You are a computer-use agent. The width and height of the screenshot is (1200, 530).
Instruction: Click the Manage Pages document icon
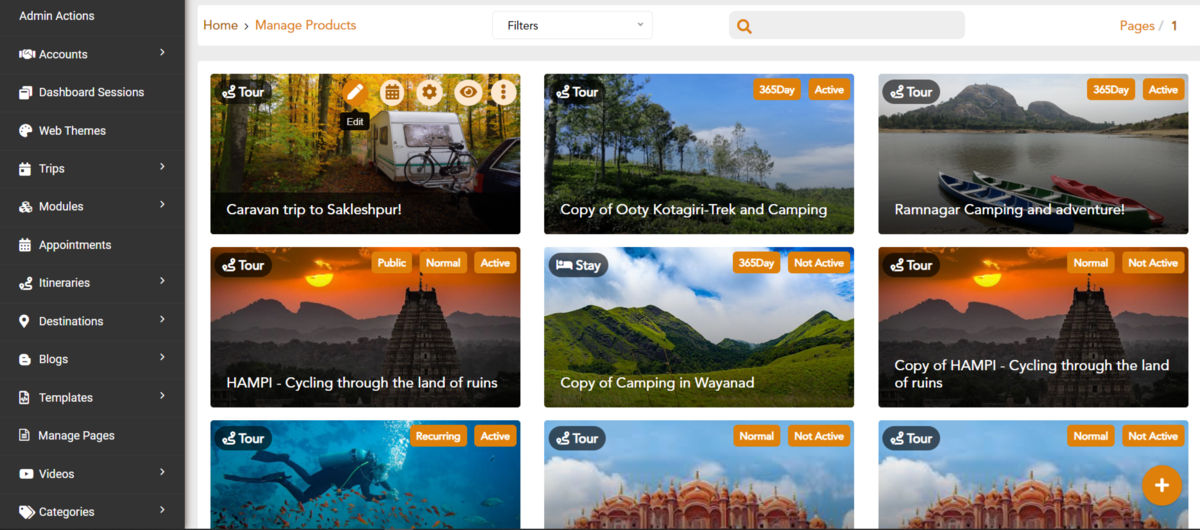[26, 435]
